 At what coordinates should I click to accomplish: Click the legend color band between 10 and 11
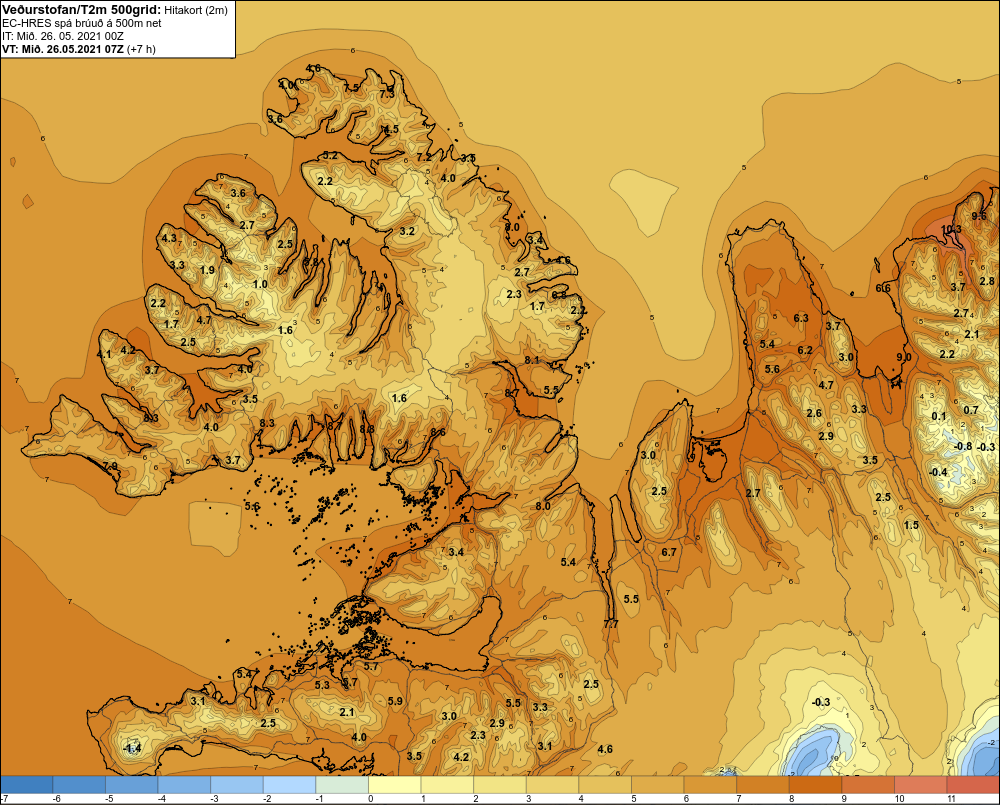922,784
